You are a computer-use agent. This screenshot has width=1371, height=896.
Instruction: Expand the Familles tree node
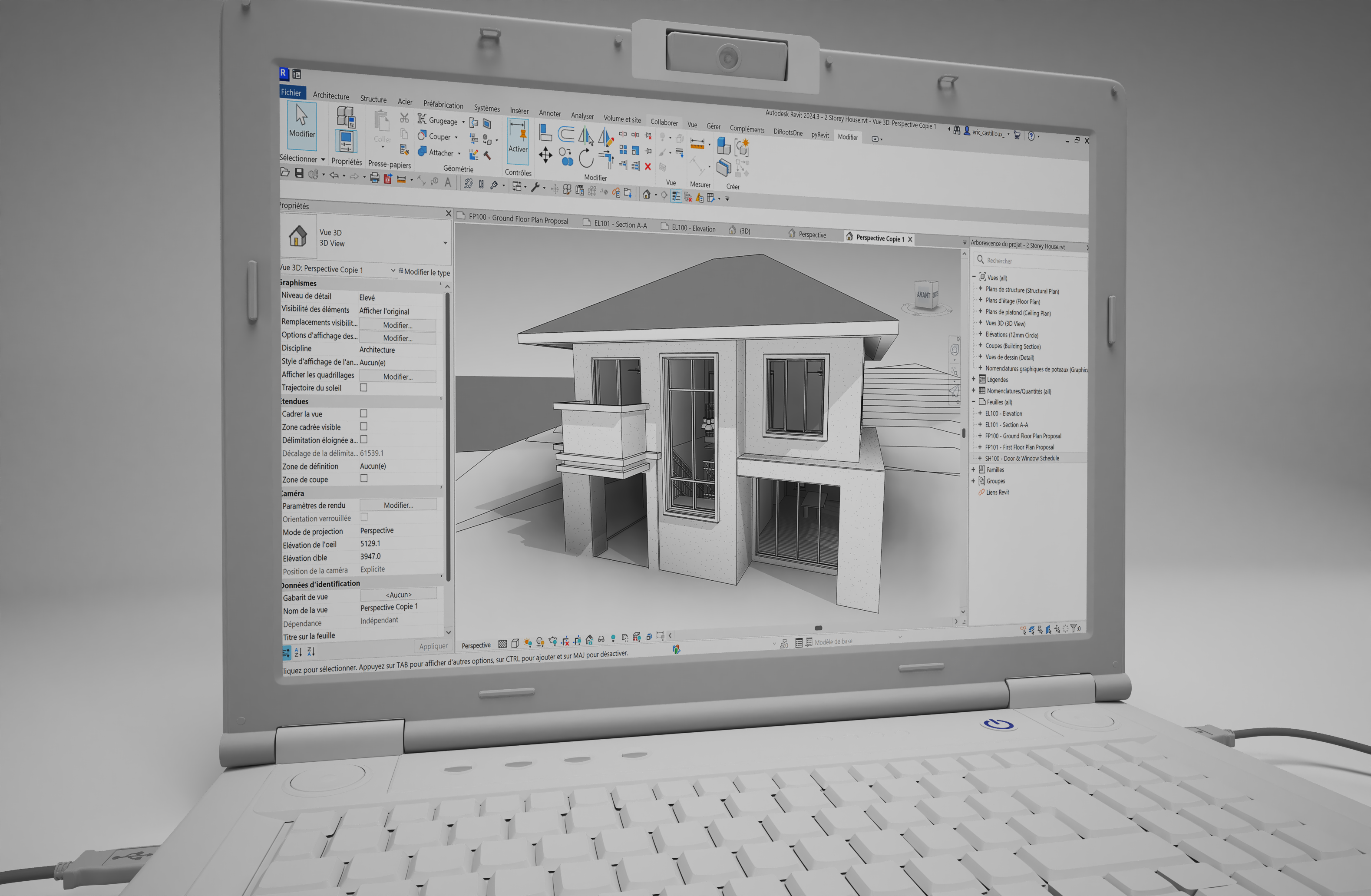pos(974,469)
